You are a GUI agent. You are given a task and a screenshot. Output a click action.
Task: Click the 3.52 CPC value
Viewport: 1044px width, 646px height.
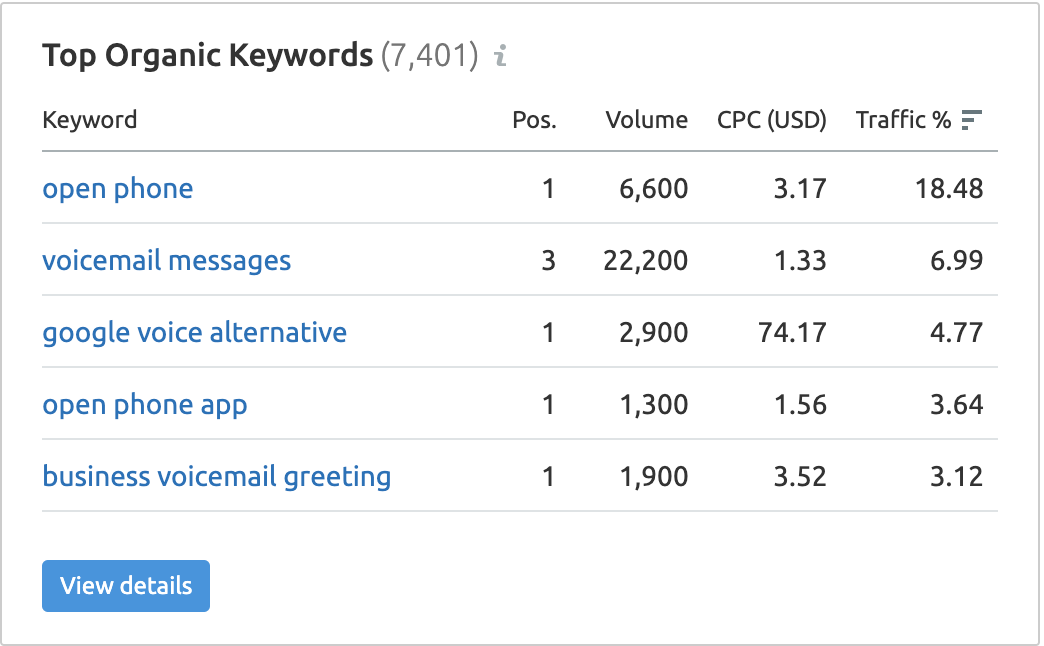[x=800, y=477]
